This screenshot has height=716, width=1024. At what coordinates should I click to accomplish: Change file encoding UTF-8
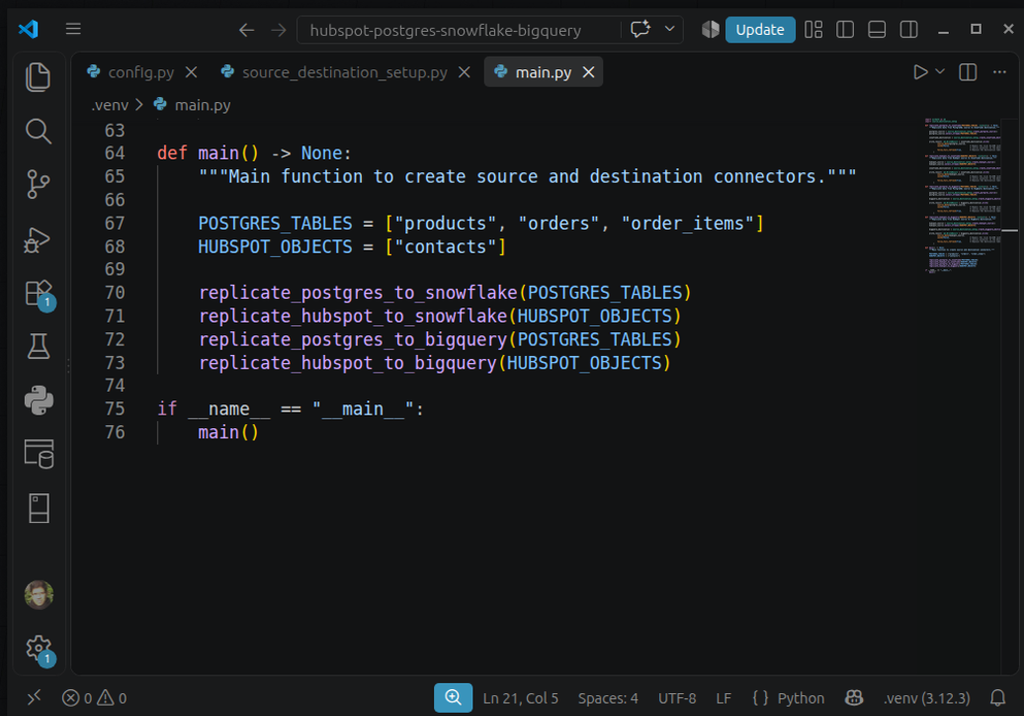tap(677, 698)
